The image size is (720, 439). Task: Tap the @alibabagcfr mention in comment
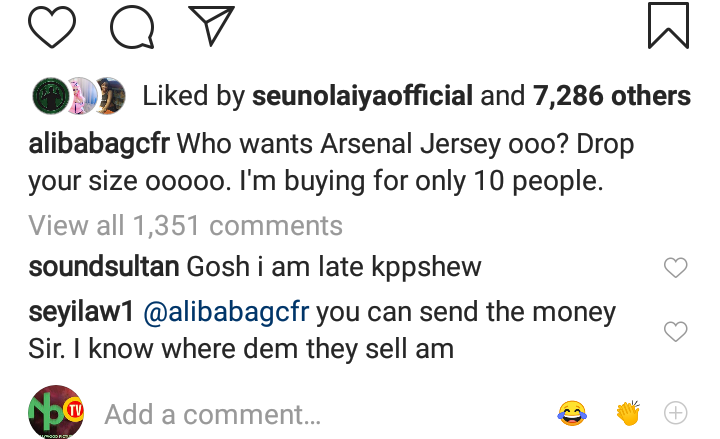[229, 313]
